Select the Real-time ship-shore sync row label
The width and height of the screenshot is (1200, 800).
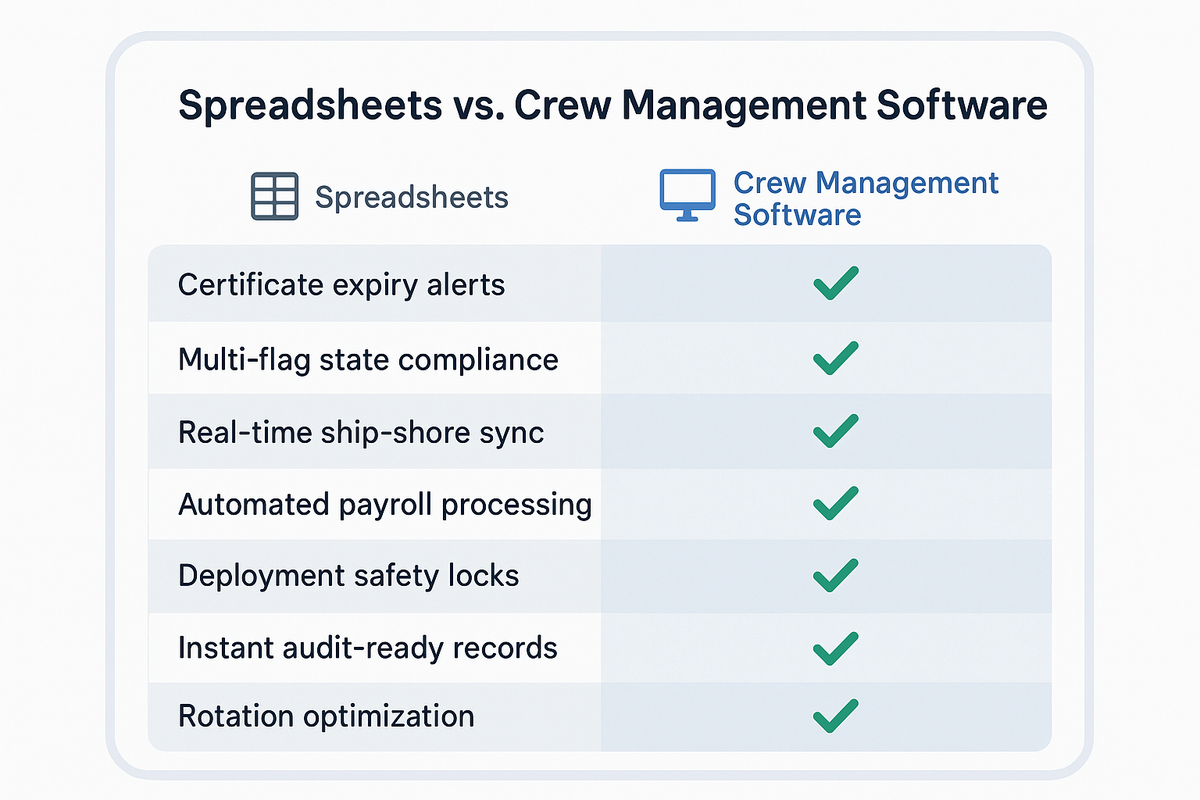360,431
